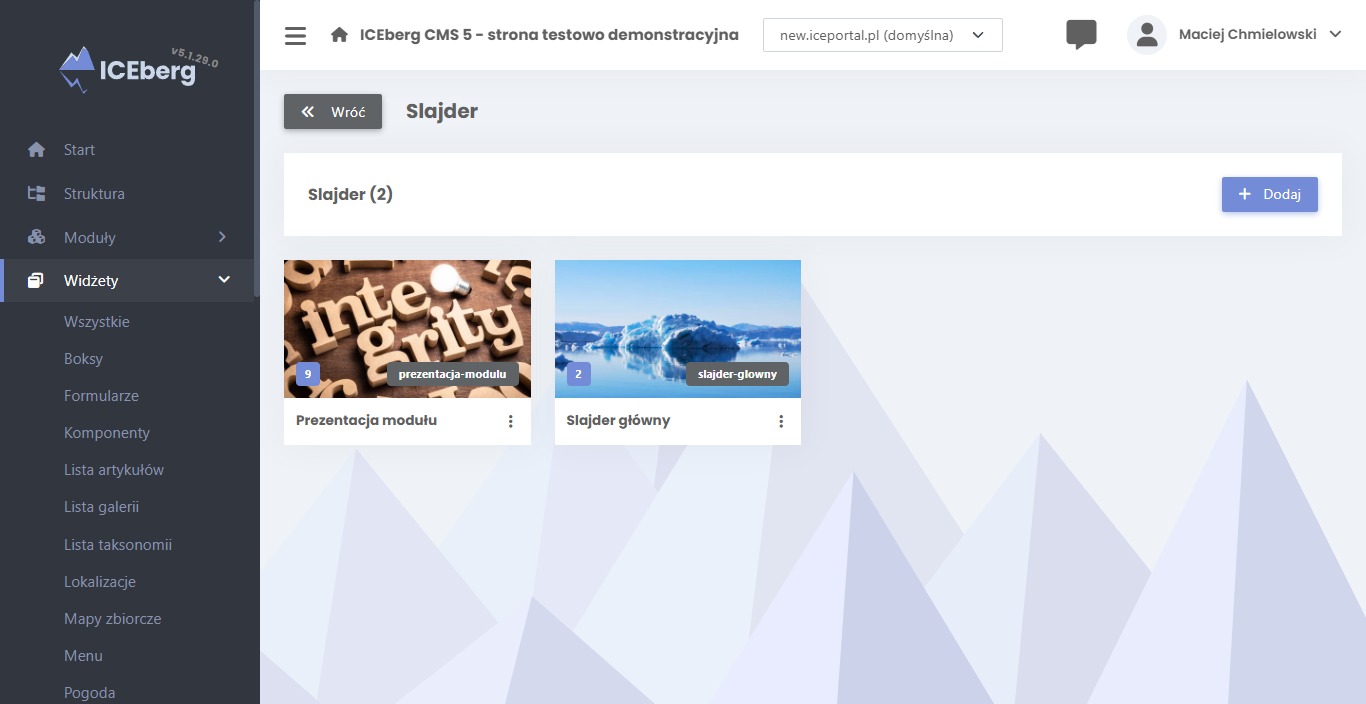Open Boksy in the widgets submenu
Screen dimensions: 1366x704
83,359
